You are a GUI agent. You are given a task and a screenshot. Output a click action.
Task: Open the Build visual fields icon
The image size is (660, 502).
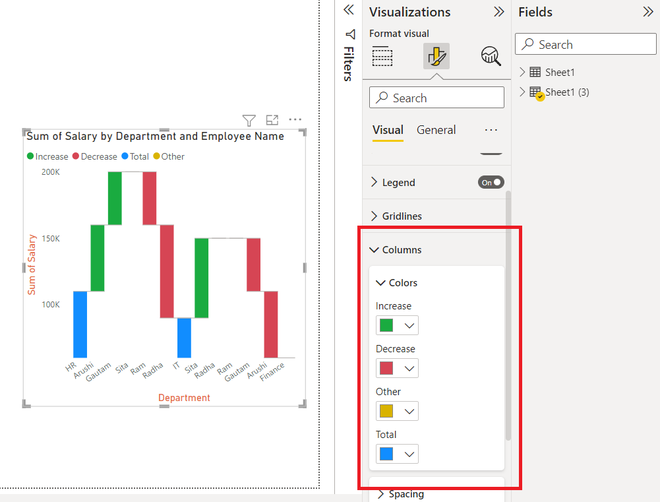[x=382, y=56]
